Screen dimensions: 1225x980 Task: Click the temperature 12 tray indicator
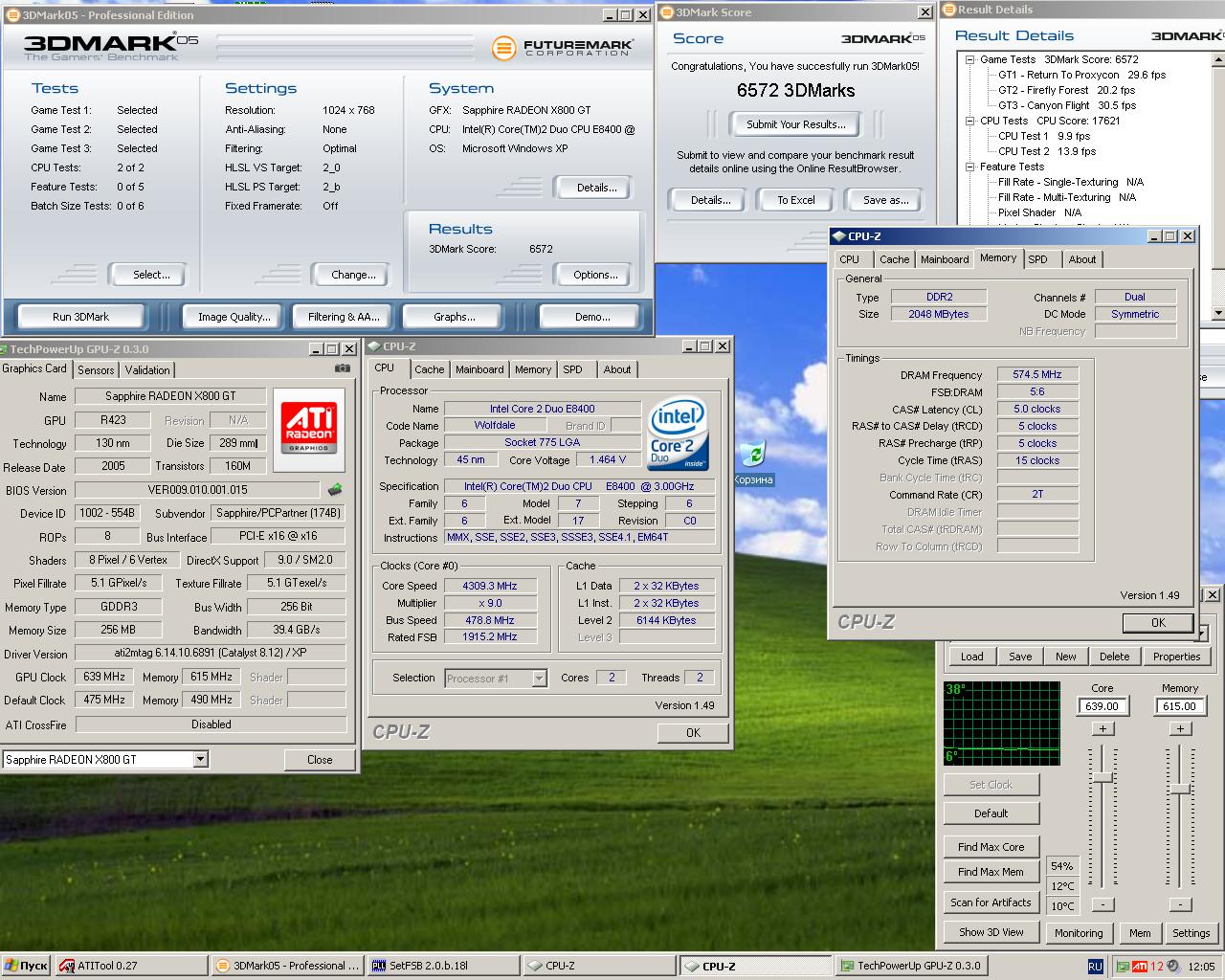coord(1157,966)
